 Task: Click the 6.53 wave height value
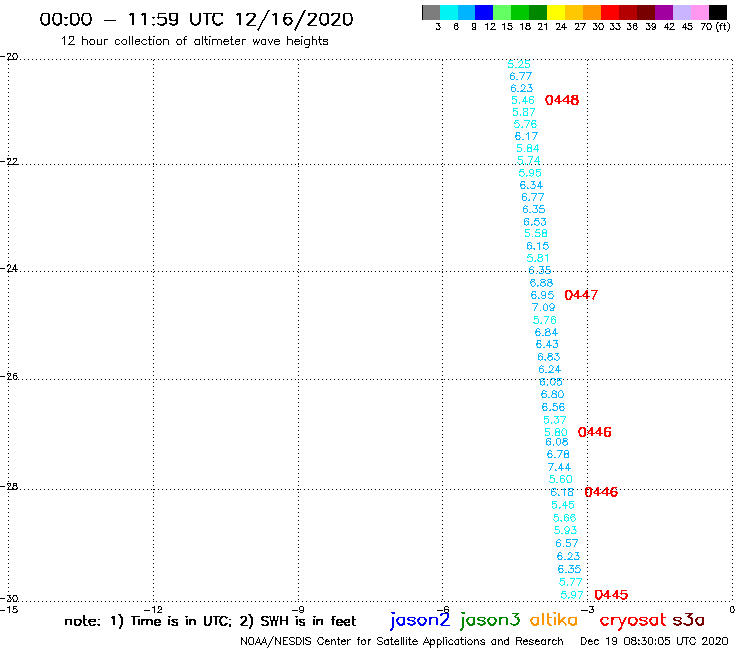(535, 222)
